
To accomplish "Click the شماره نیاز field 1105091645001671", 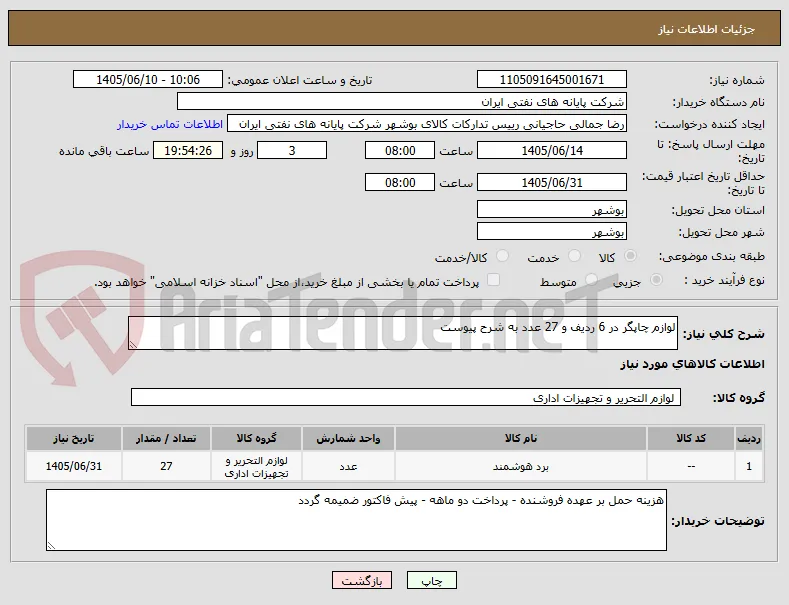I will coord(551,80).
